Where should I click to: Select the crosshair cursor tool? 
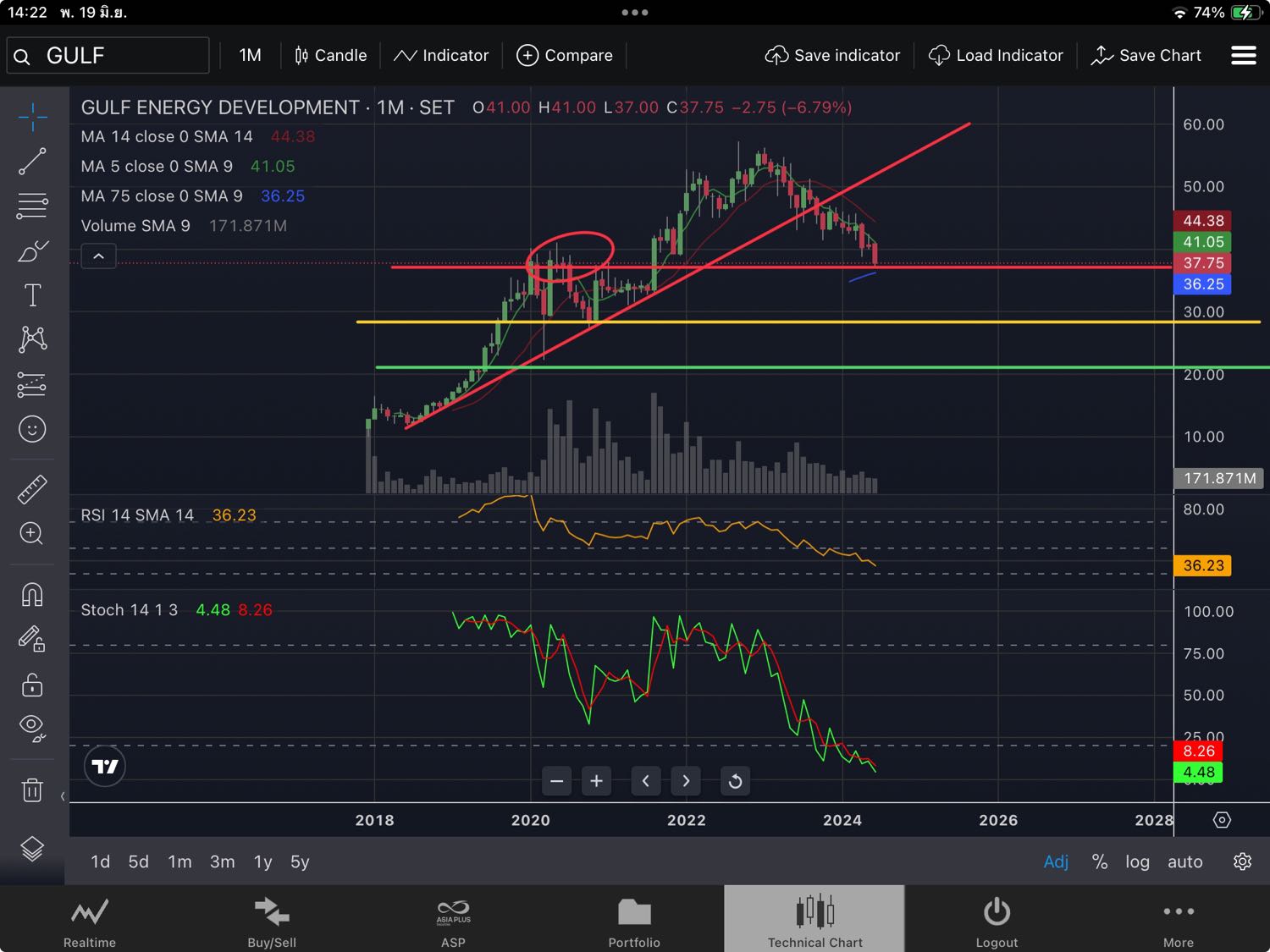[32, 118]
